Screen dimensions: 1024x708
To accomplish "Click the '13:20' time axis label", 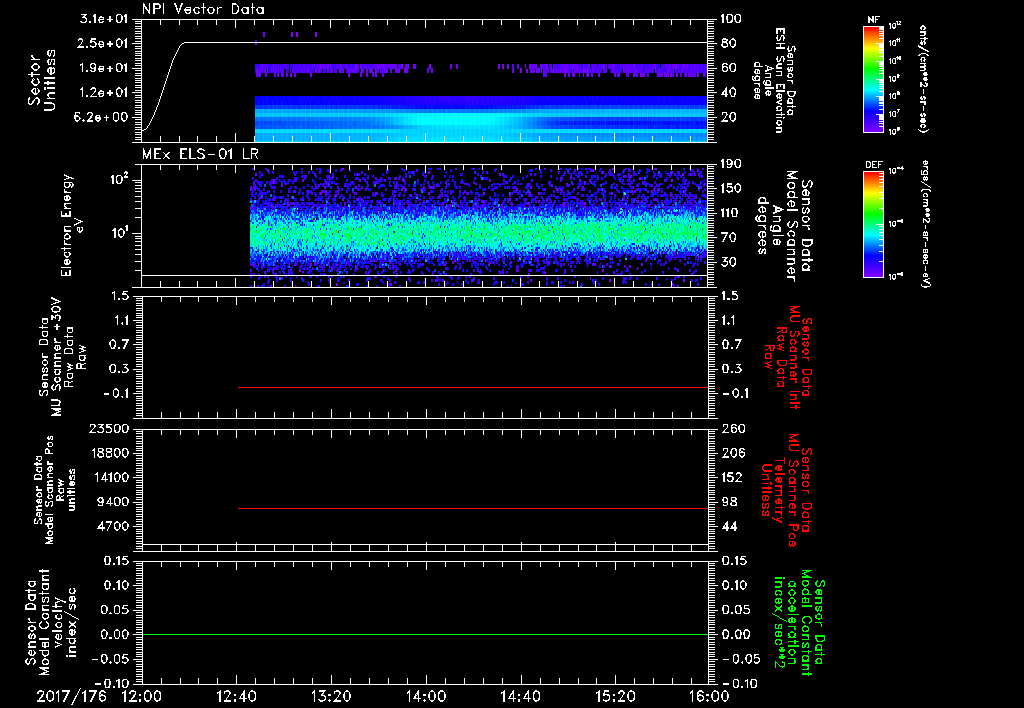I will coord(331,696).
